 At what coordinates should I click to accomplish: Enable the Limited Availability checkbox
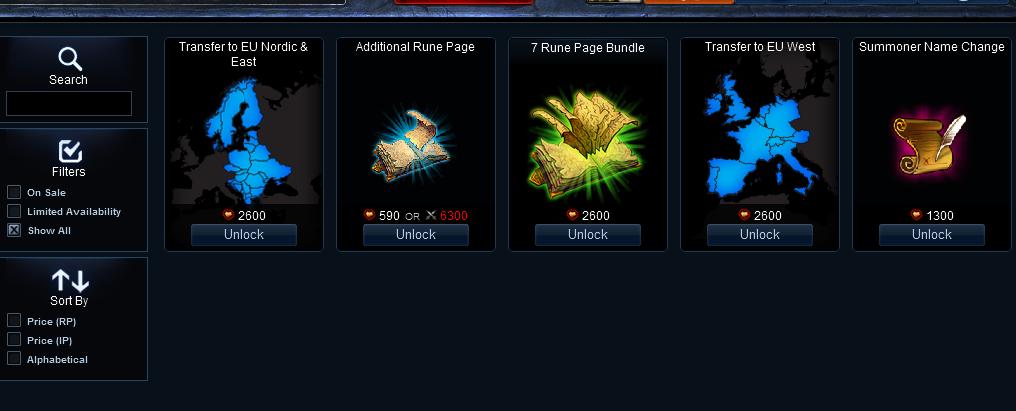(14, 211)
